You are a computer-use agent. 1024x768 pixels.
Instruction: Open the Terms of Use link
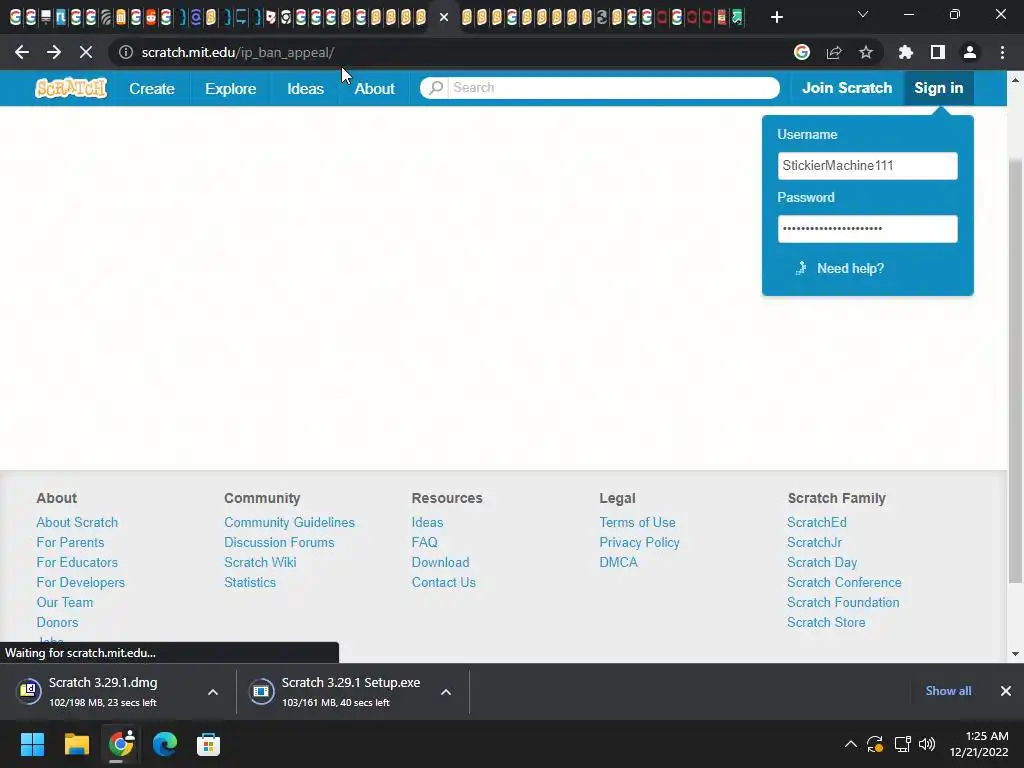coord(637,522)
